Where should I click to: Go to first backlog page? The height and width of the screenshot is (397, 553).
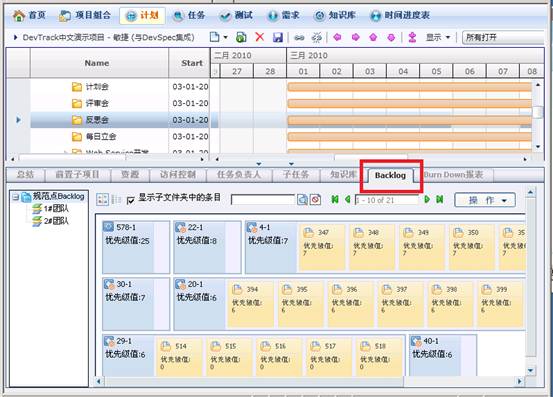pos(335,200)
